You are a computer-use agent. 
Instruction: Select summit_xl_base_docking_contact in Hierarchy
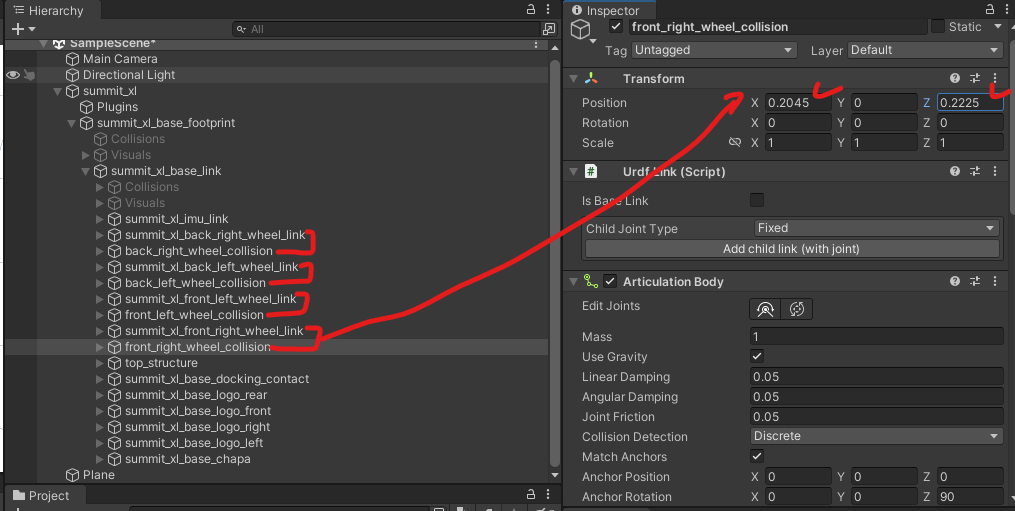[217, 379]
